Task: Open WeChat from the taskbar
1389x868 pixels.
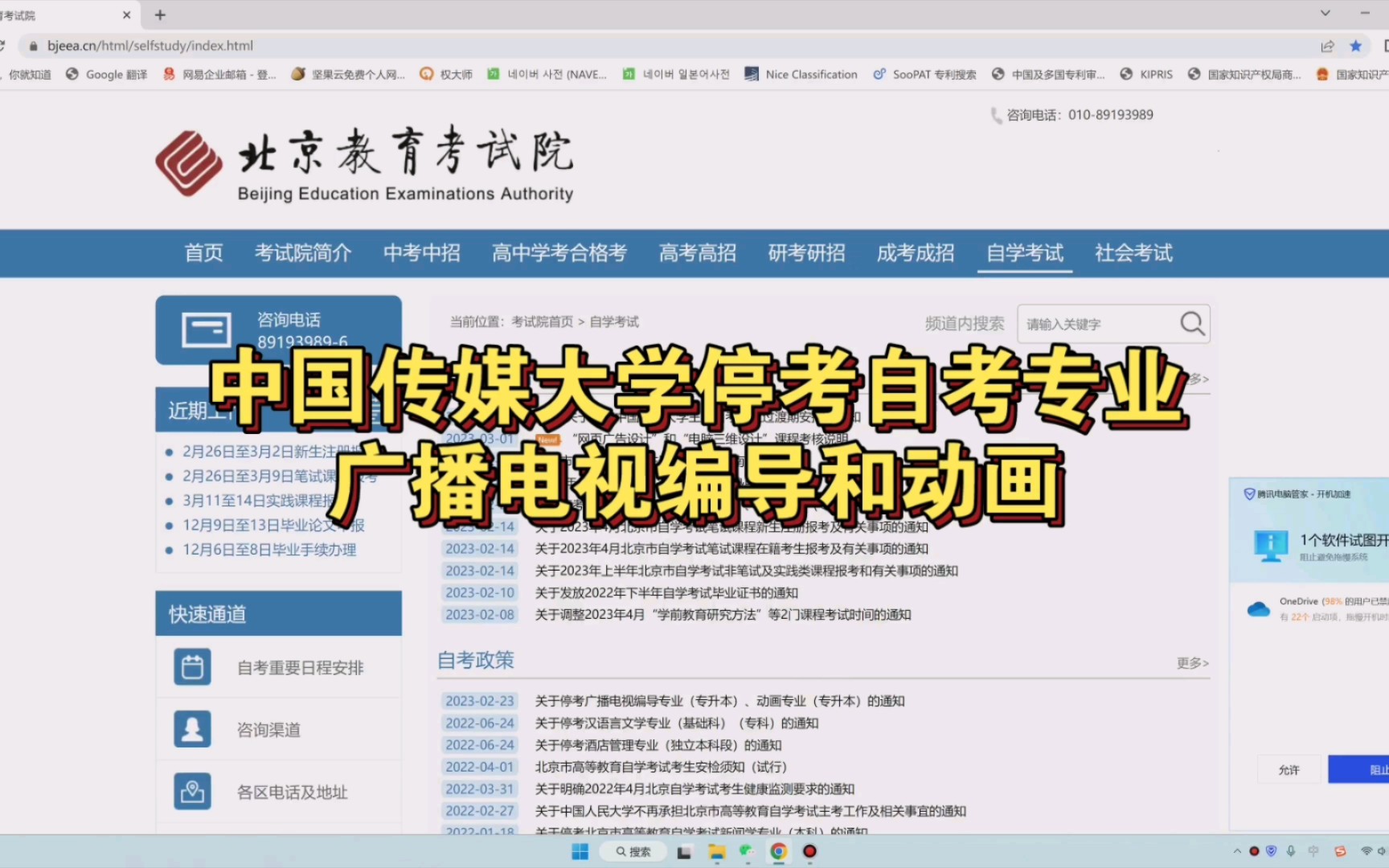Action: click(x=747, y=852)
